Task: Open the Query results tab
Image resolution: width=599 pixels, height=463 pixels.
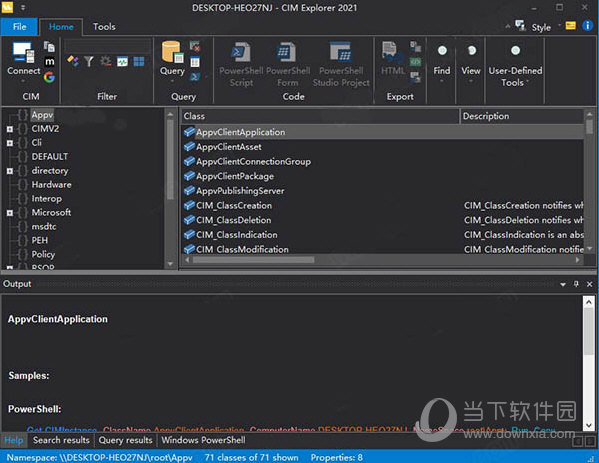Action: pos(125,440)
